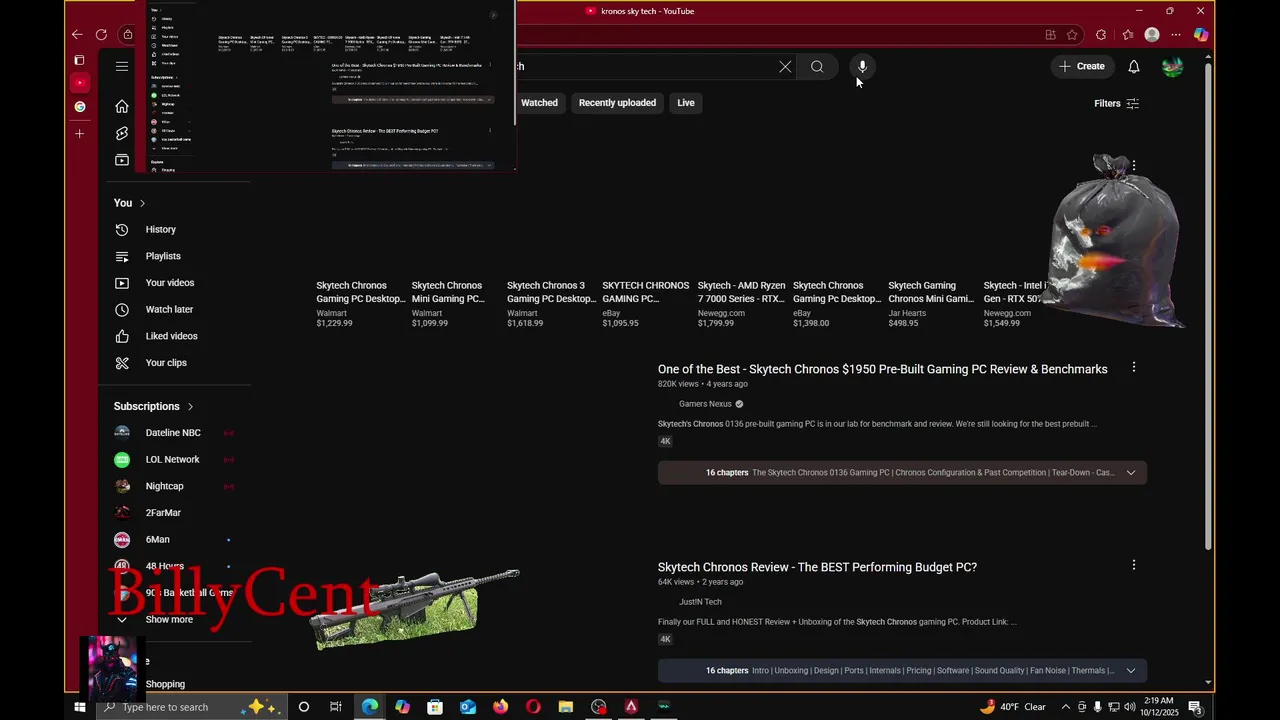The image size is (1280, 720).
Task: Expand the You section chevron
Action: point(142,203)
